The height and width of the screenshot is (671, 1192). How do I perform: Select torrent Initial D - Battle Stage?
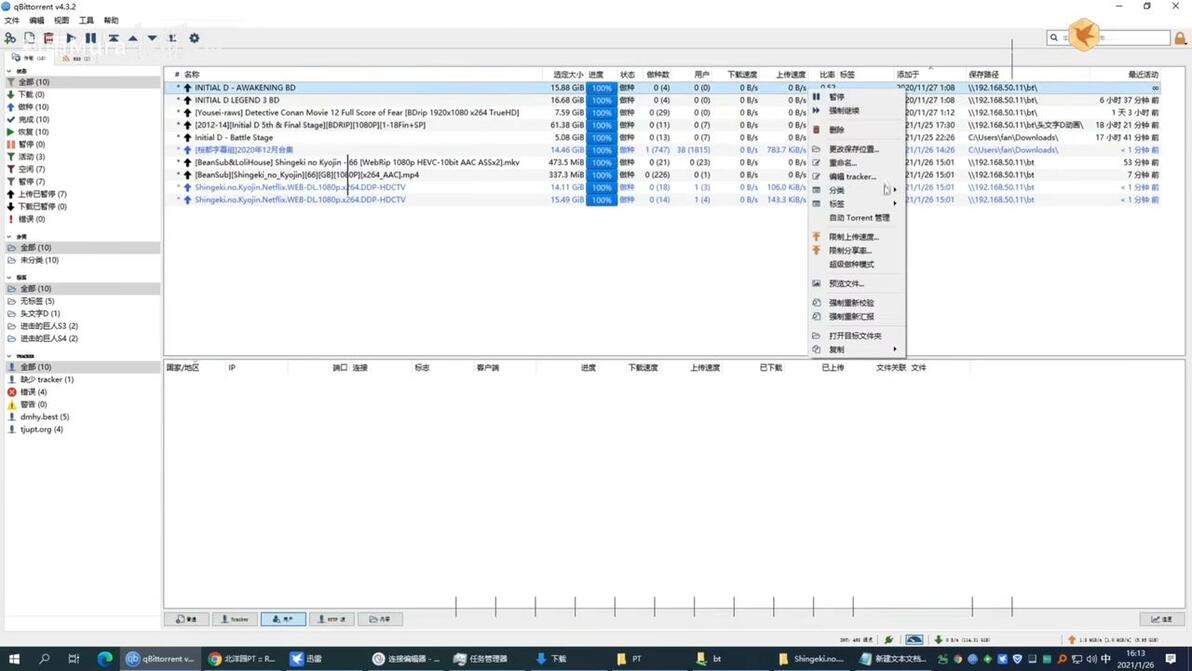click(233, 138)
